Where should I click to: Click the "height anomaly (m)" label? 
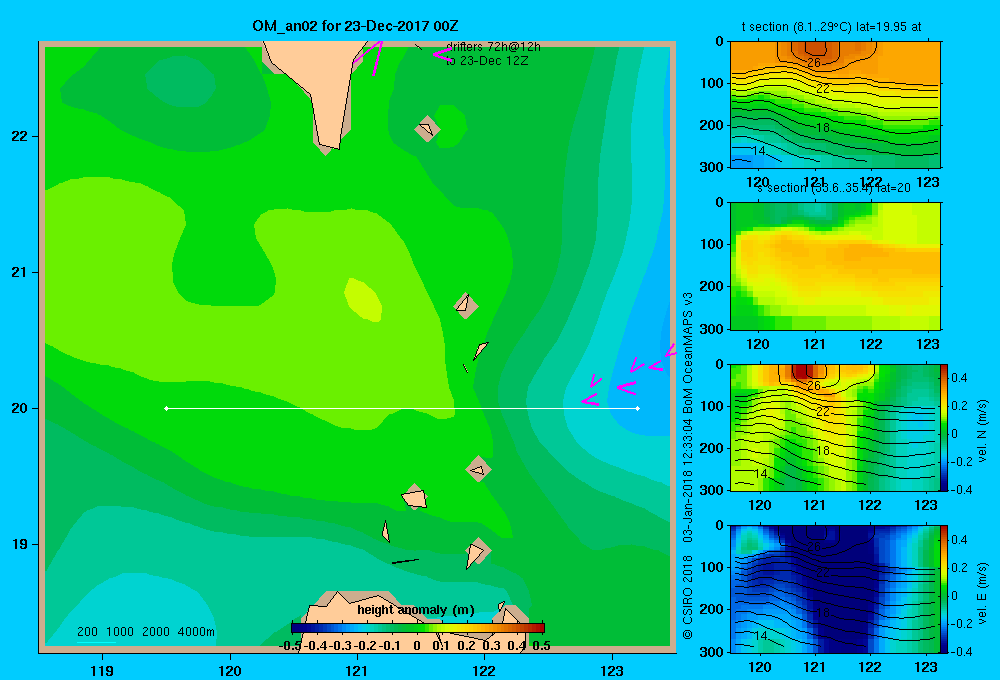point(416,610)
